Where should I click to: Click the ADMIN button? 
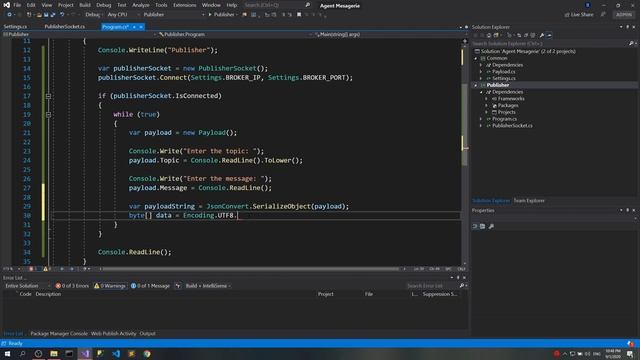[x=624, y=15]
